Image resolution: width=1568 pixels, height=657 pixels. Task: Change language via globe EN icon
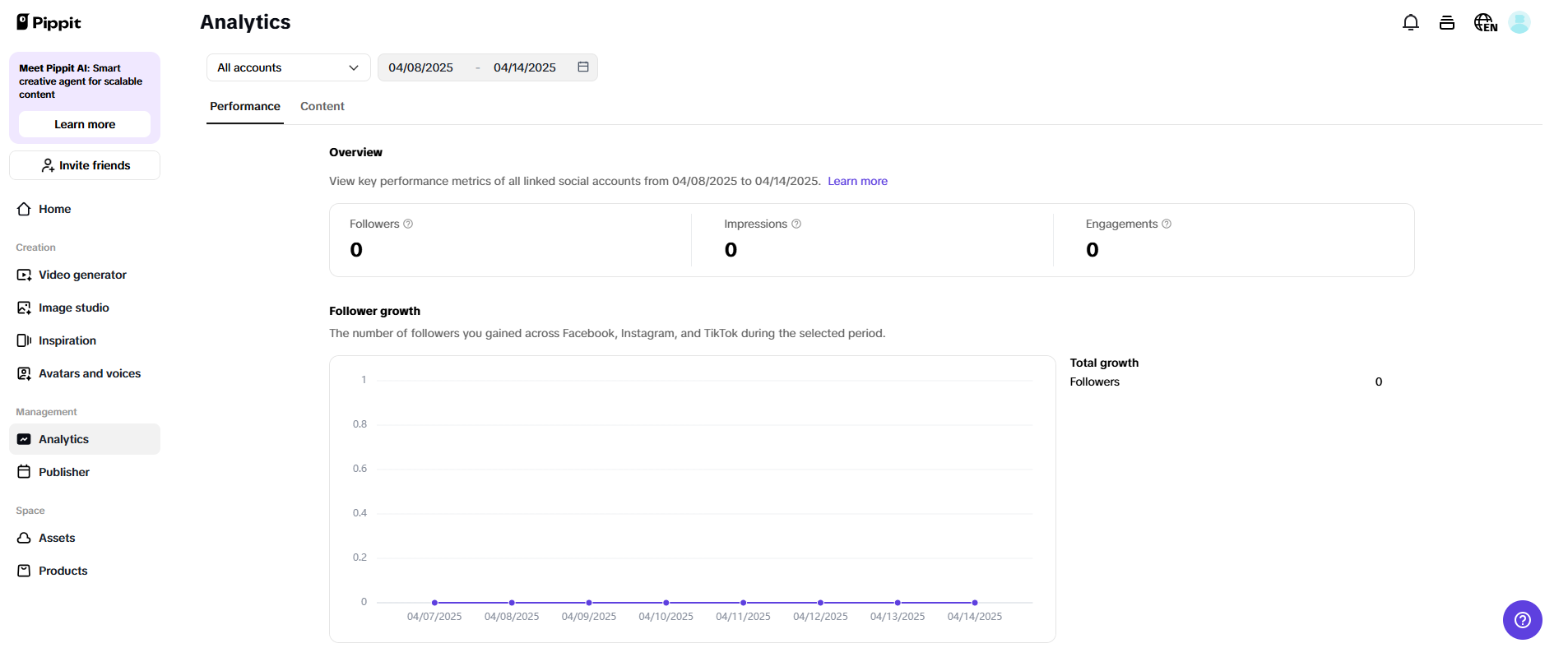coord(1486,23)
